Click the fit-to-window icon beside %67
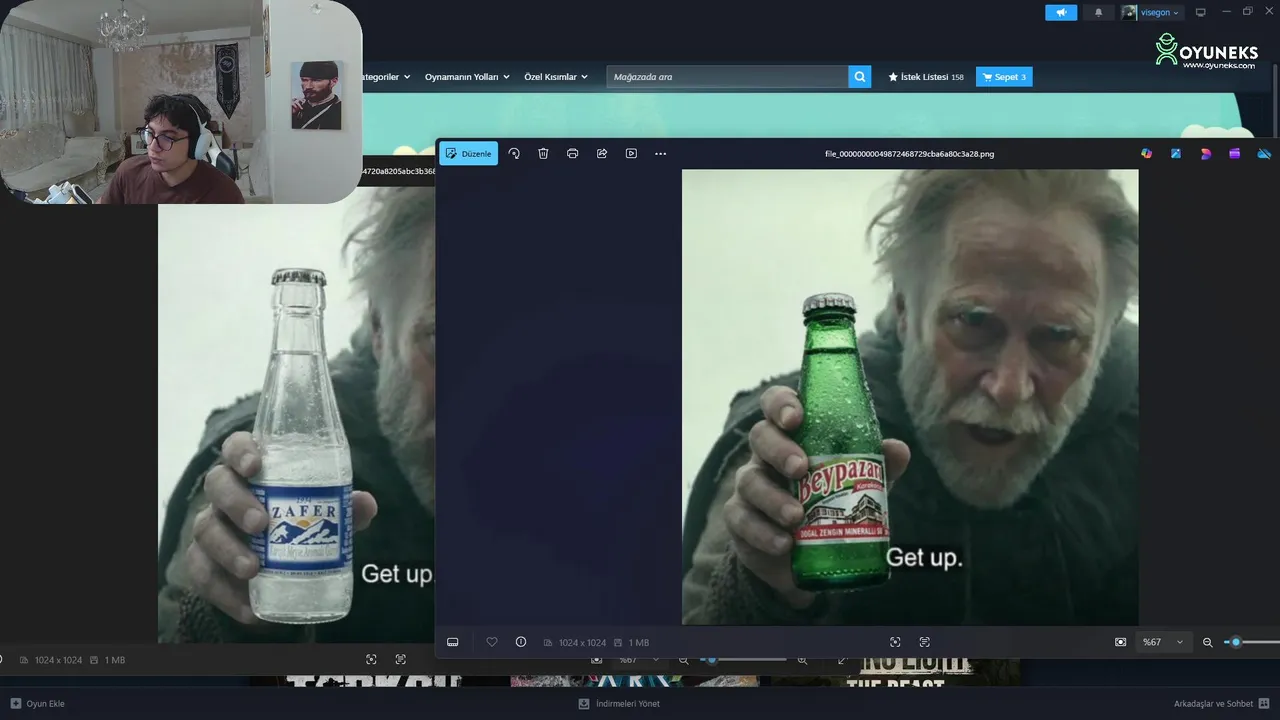 click(x=1120, y=642)
